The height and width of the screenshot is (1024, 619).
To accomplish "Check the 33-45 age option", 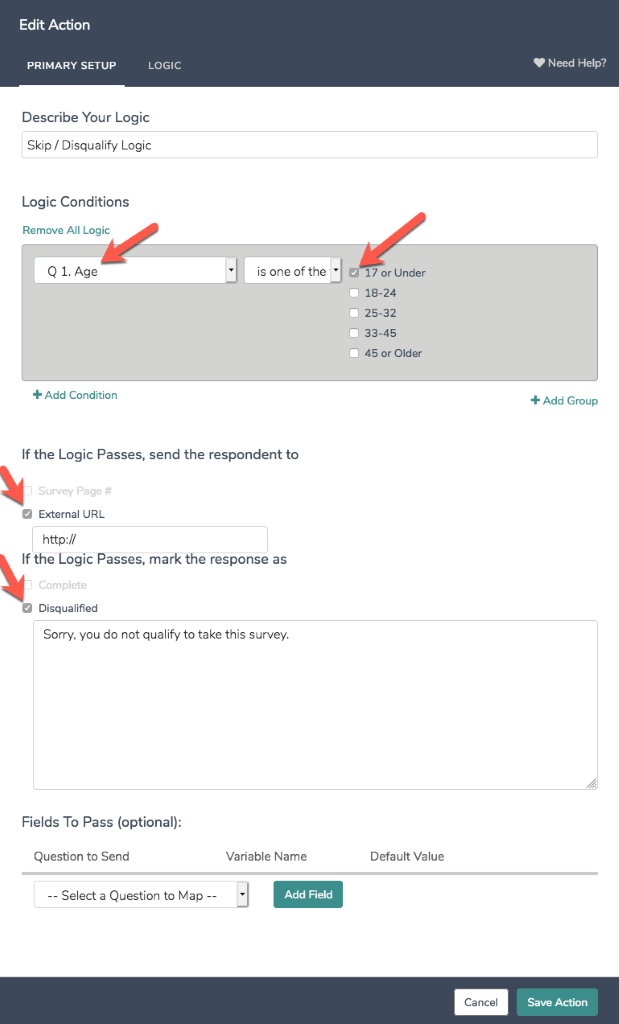I will coord(354,333).
